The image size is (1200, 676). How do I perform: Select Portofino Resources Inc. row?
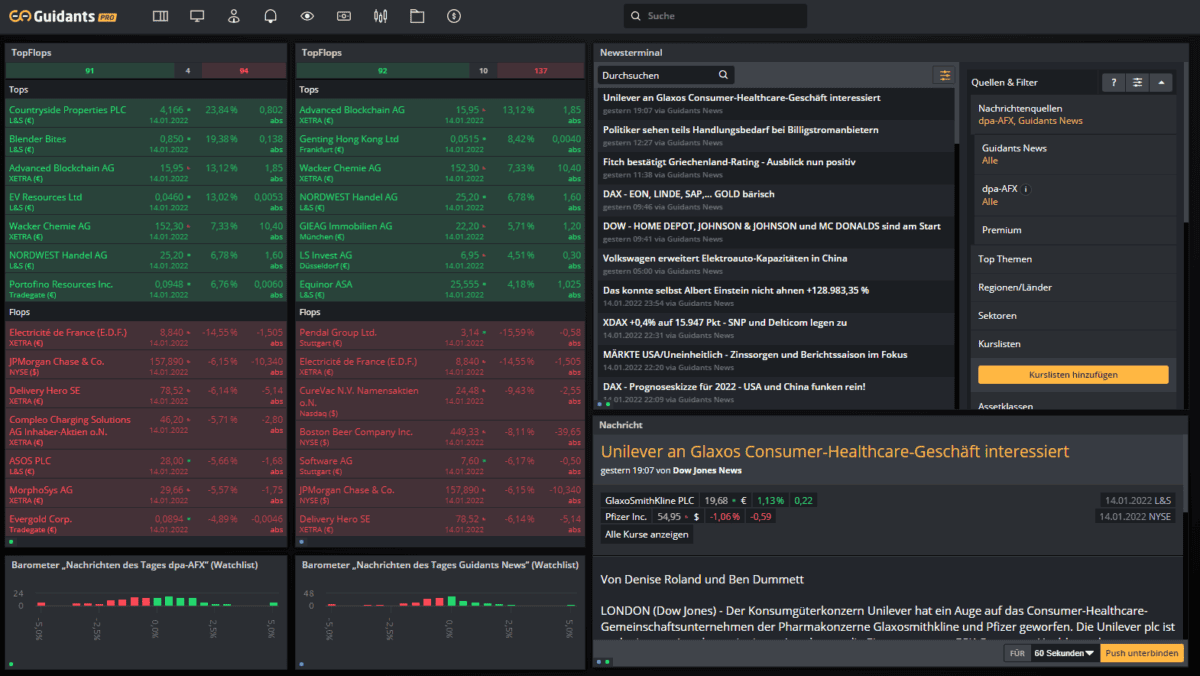coord(146,288)
